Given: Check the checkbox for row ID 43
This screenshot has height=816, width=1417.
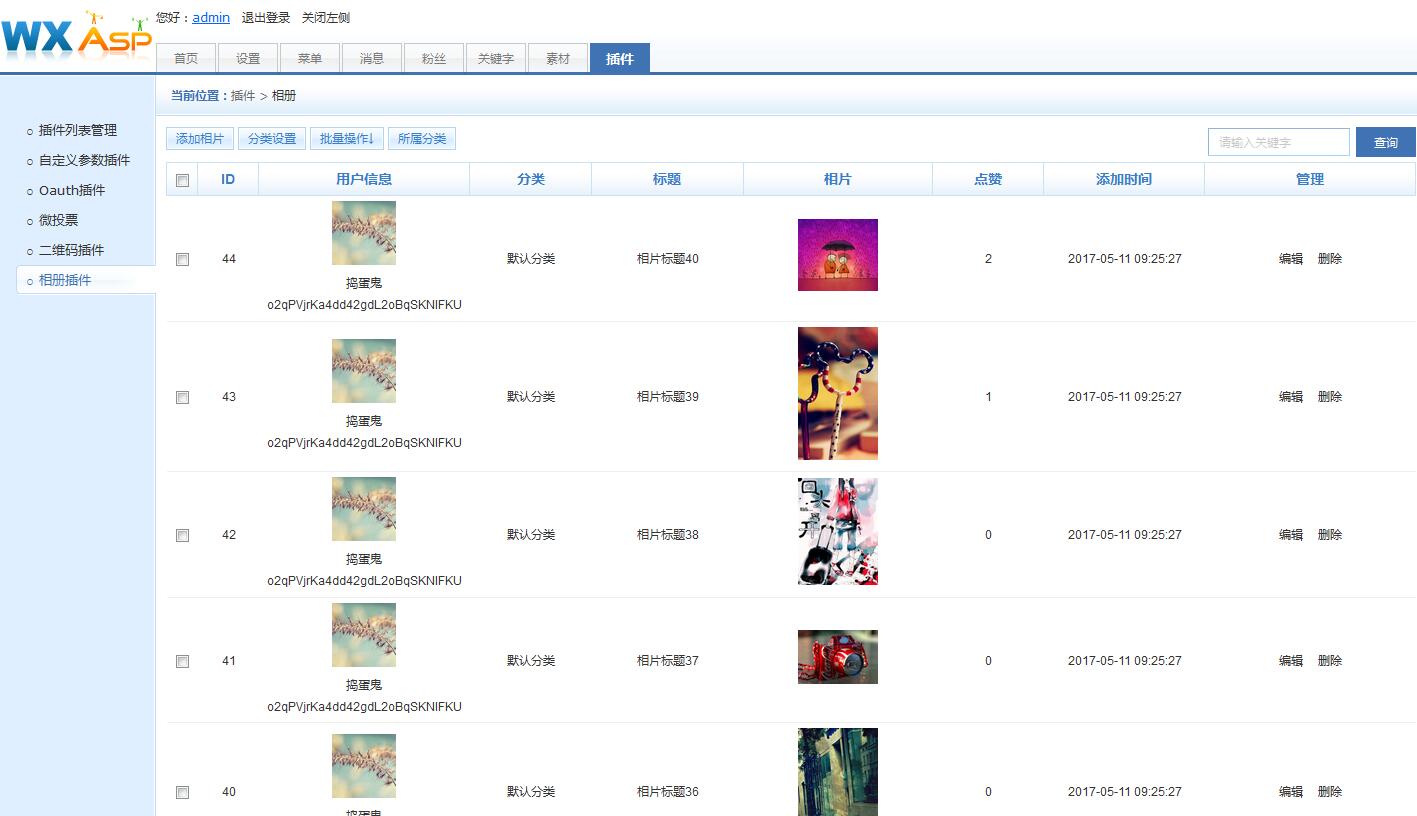Looking at the screenshot, I should [x=182, y=397].
